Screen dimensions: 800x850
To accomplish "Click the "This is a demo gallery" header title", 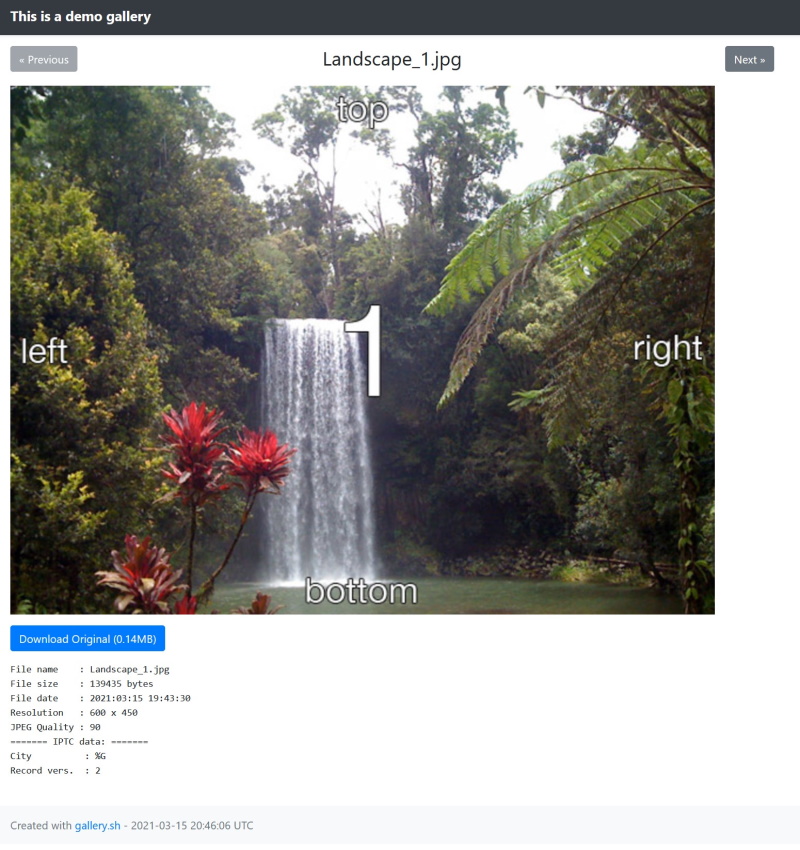I will pyautogui.click(x=81, y=17).
